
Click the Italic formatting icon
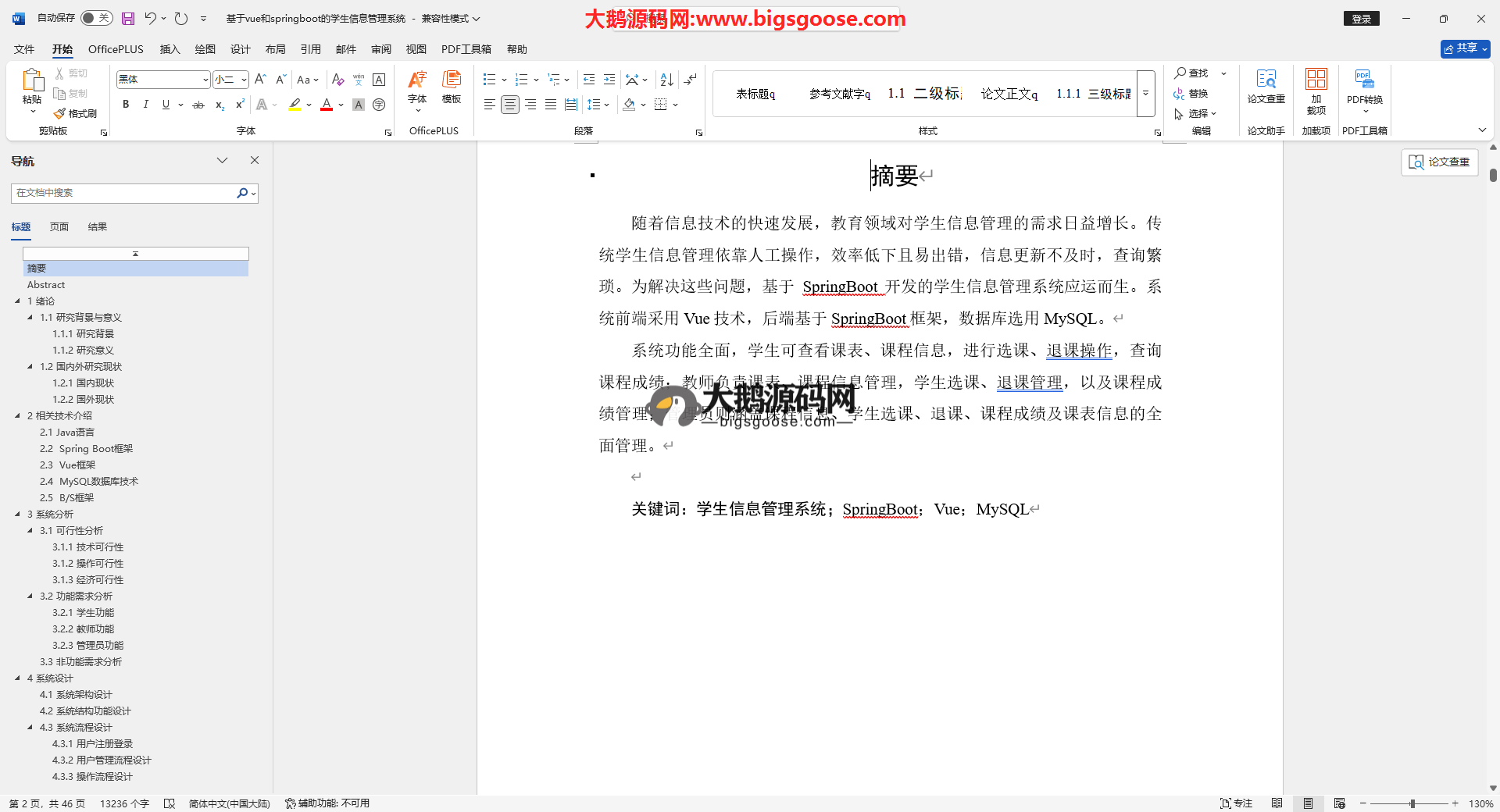pyautogui.click(x=145, y=105)
